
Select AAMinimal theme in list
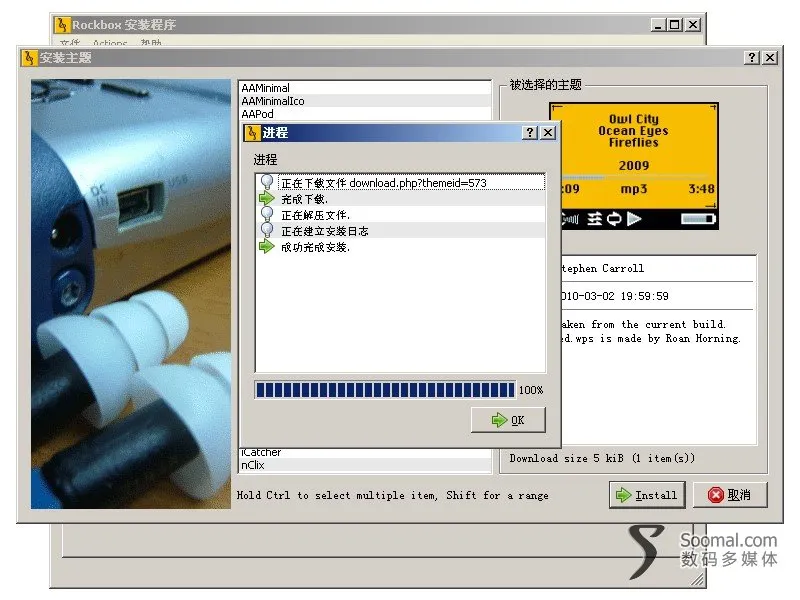pos(365,88)
